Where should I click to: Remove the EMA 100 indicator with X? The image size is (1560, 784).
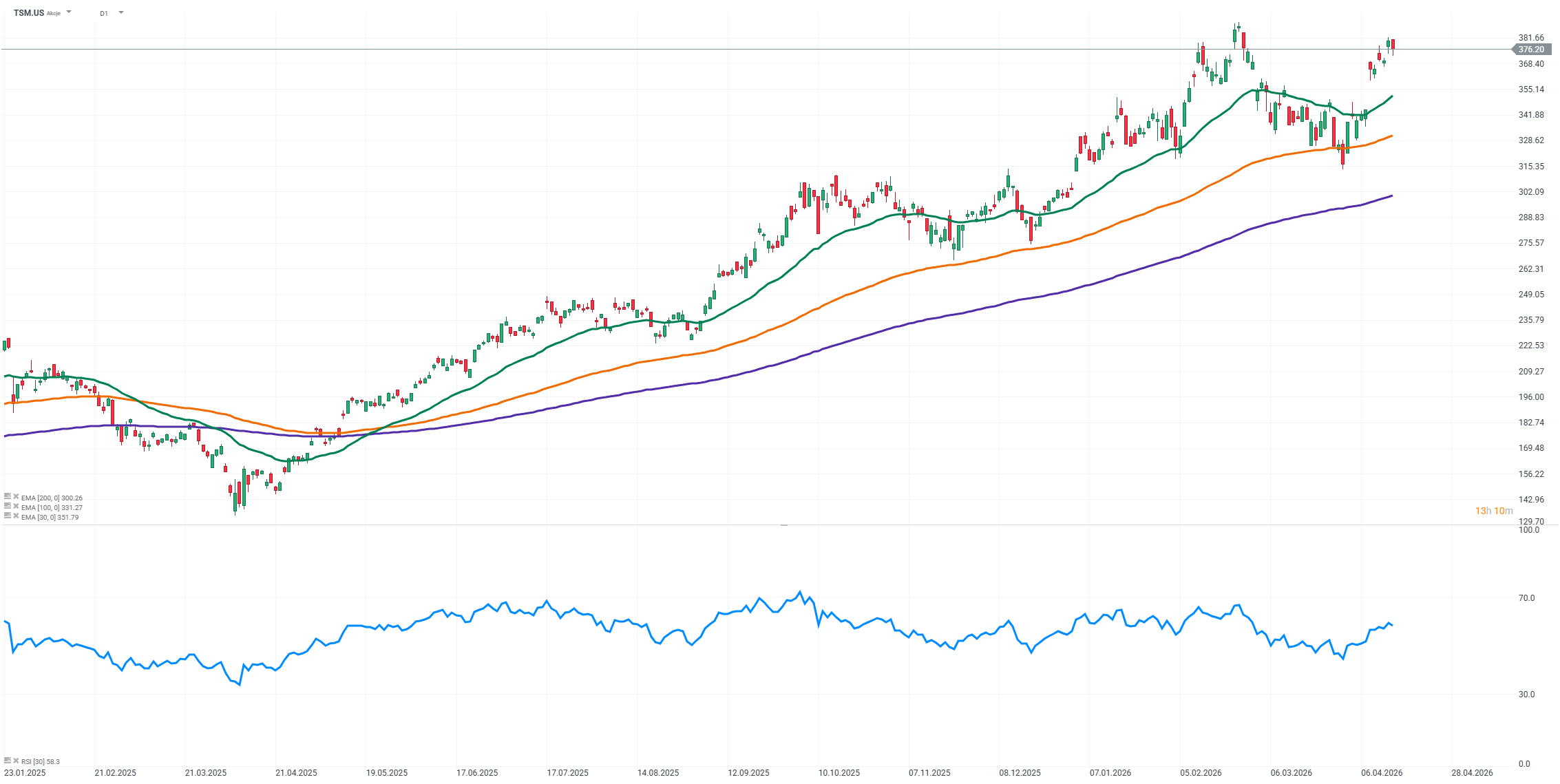click(x=16, y=506)
